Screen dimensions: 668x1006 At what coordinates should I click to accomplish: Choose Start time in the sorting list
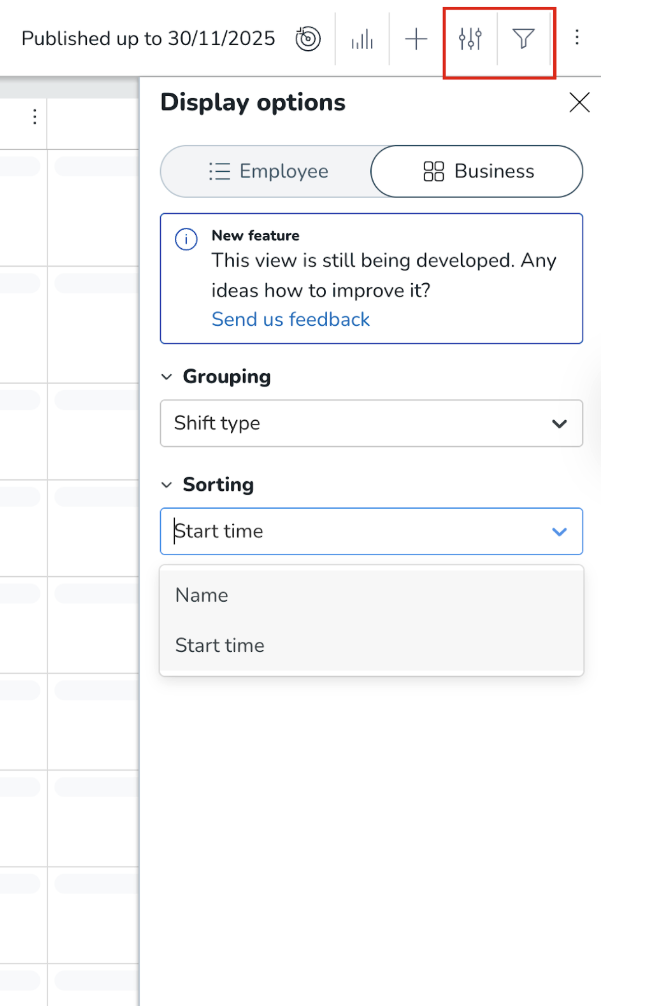coord(220,645)
